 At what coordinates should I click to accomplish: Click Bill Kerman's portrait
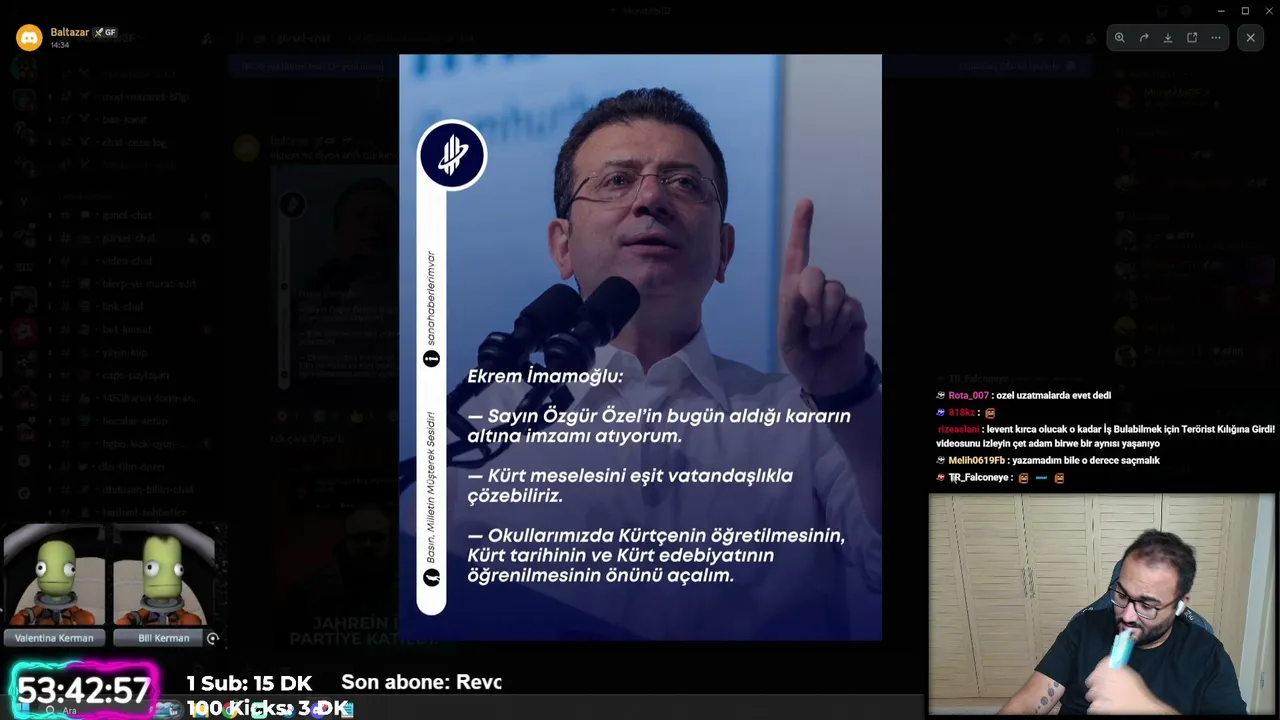[164, 576]
